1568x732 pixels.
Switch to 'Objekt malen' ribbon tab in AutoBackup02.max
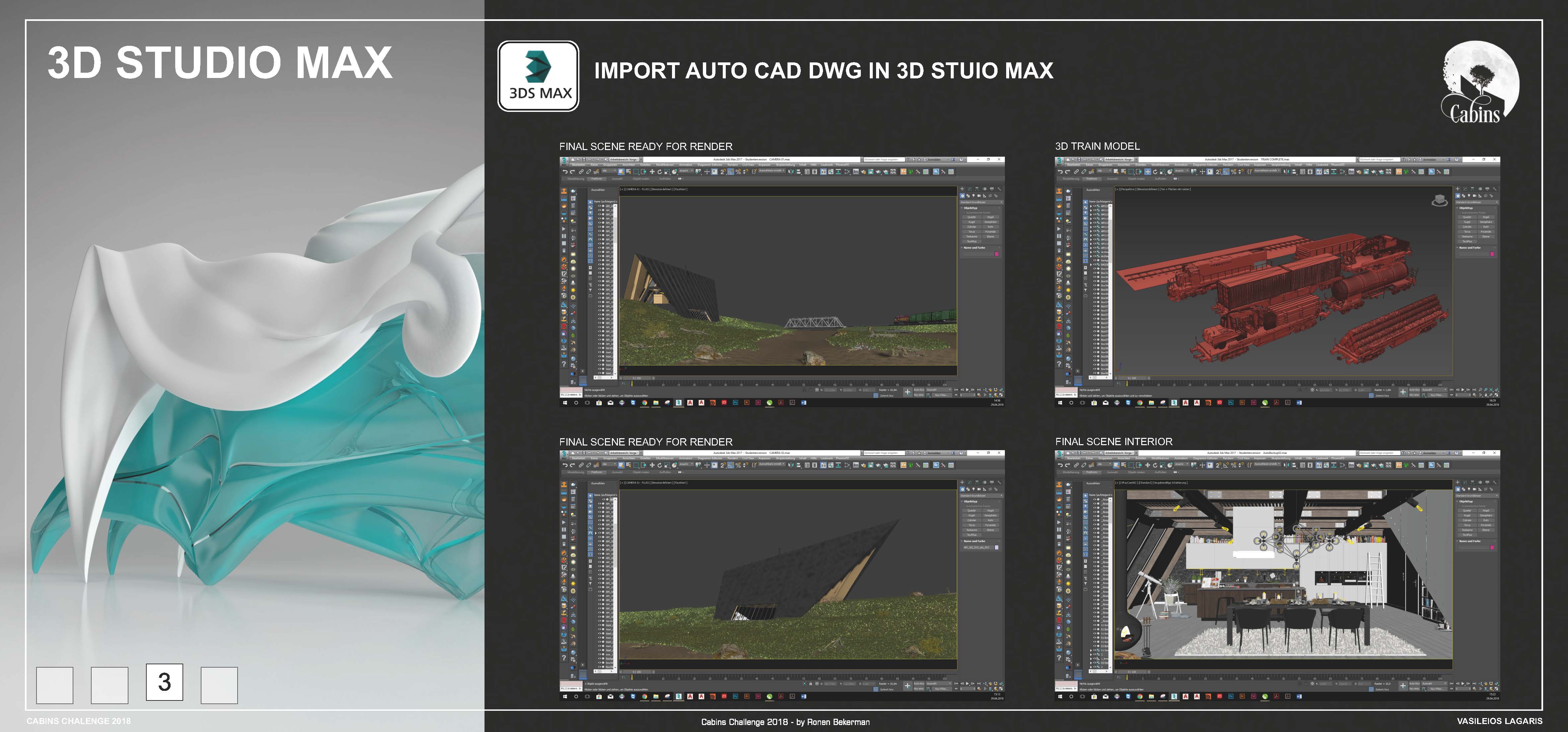click(x=1137, y=473)
